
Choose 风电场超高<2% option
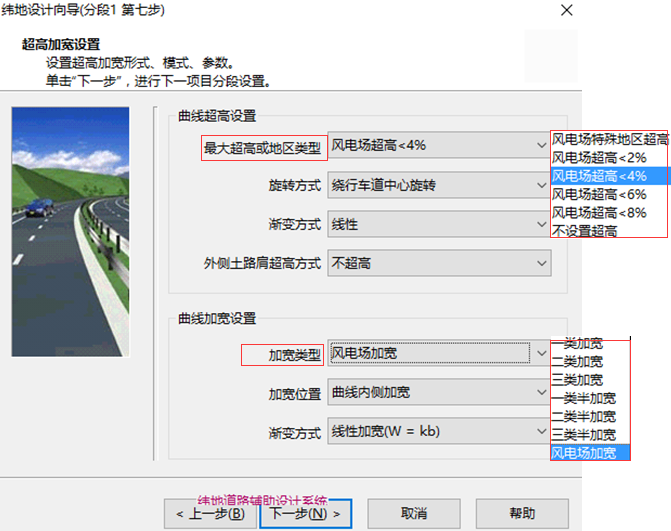600,157
